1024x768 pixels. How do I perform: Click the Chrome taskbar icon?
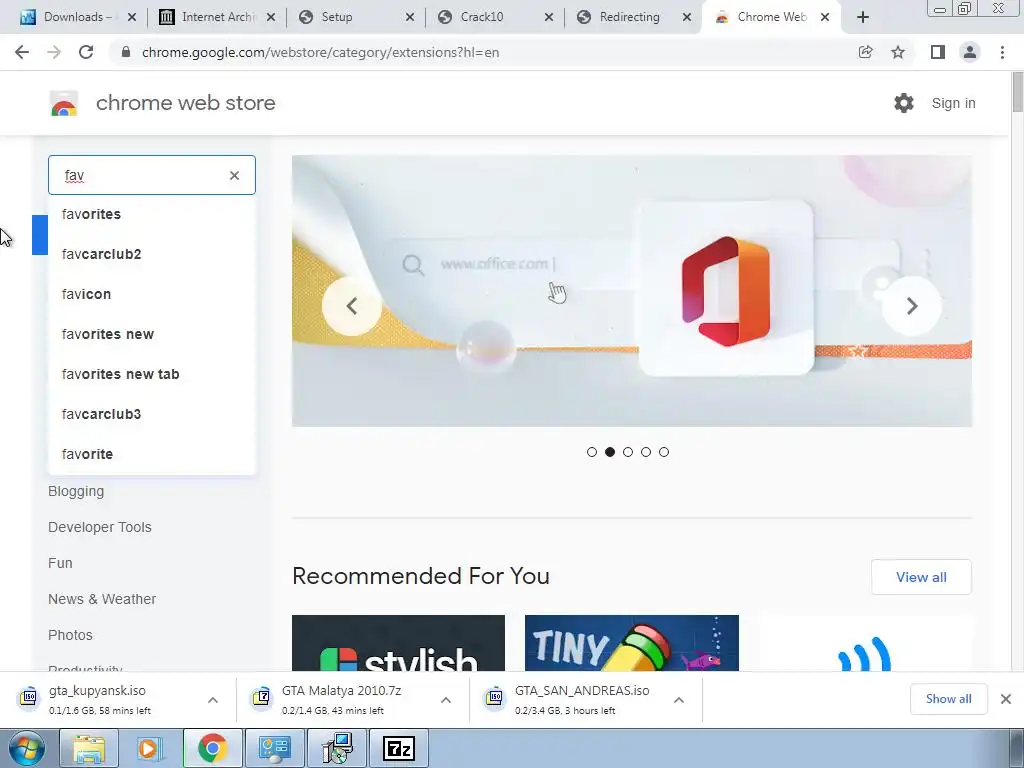212,748
